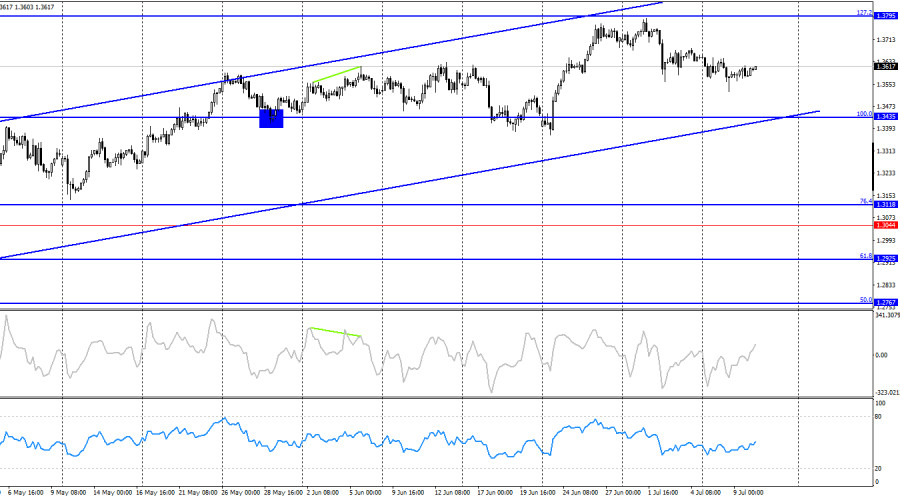Click the RSI scale value 80
This screenshot has height=500, width=900.
point(878,416)
